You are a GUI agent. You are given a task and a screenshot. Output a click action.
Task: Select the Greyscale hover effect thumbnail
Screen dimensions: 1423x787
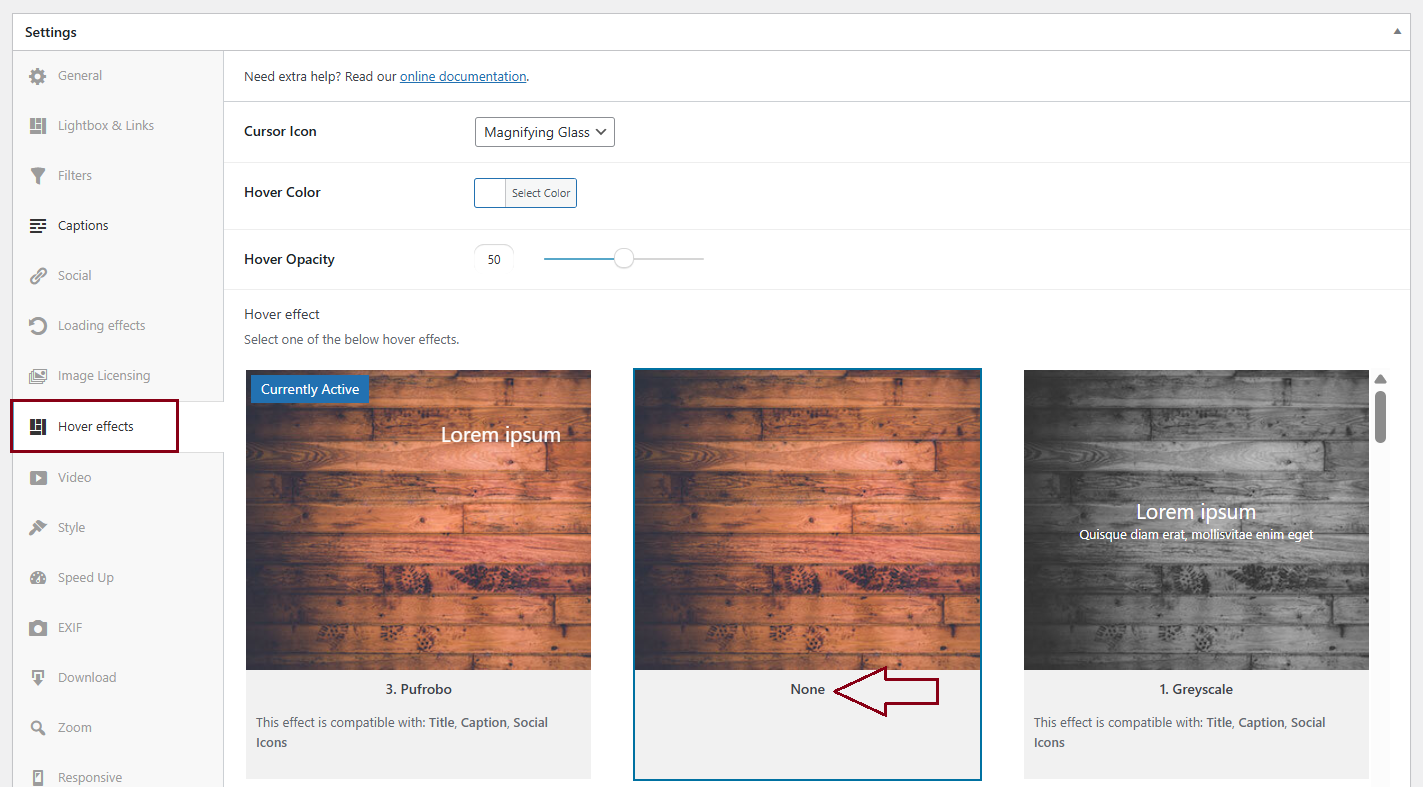[1196, 520]
